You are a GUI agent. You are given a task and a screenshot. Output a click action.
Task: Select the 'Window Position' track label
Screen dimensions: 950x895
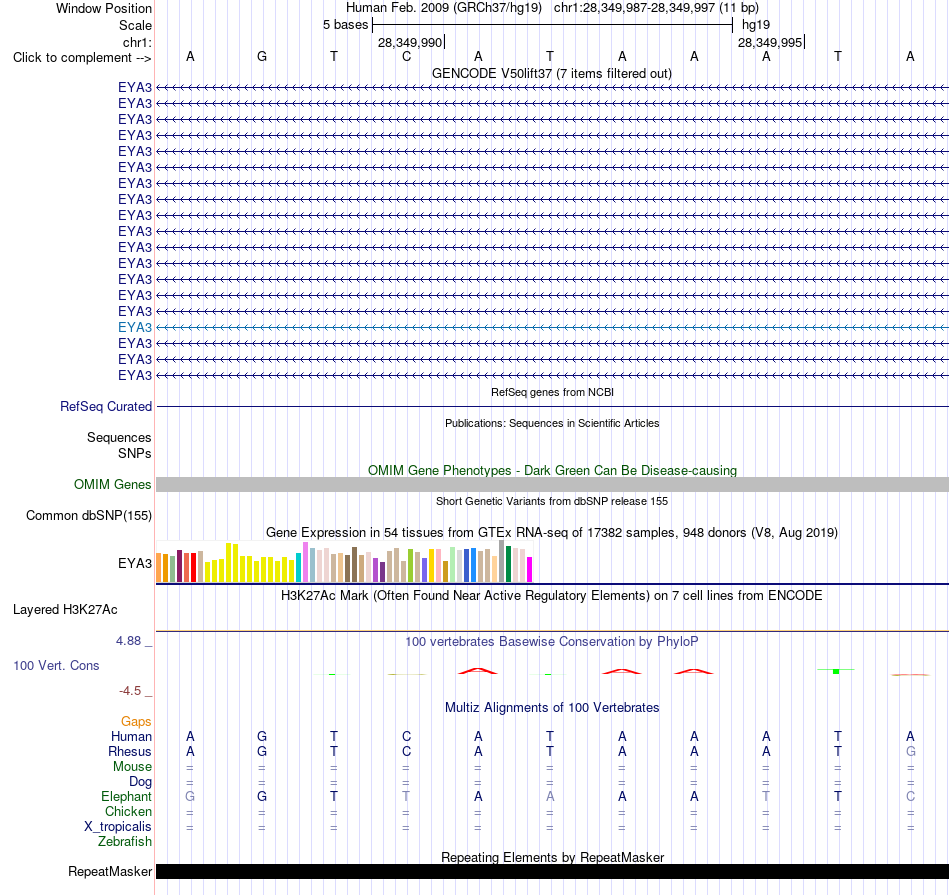coord(104,8)
